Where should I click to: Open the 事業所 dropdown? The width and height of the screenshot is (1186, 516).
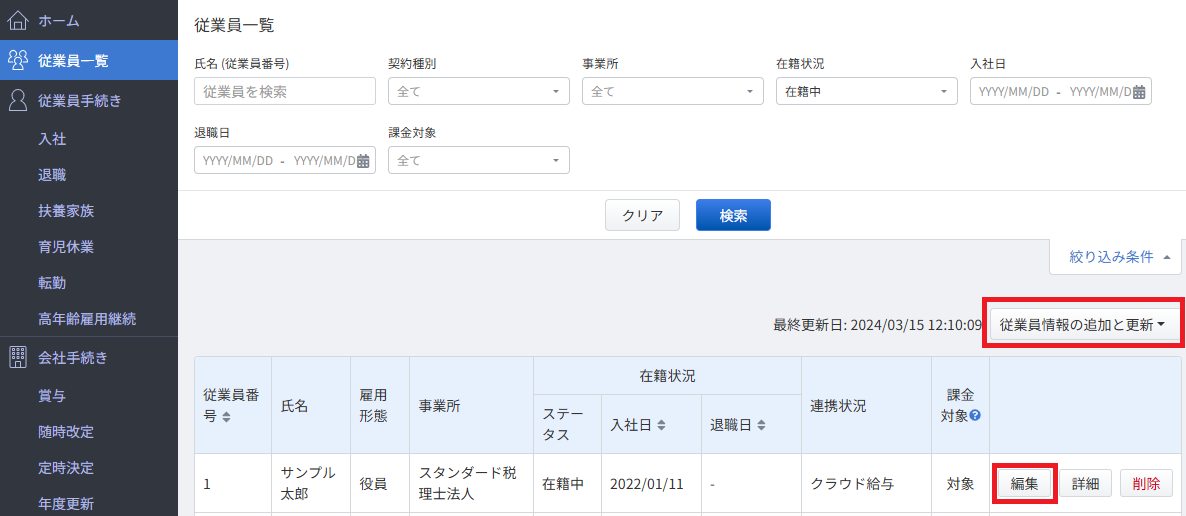672,92
